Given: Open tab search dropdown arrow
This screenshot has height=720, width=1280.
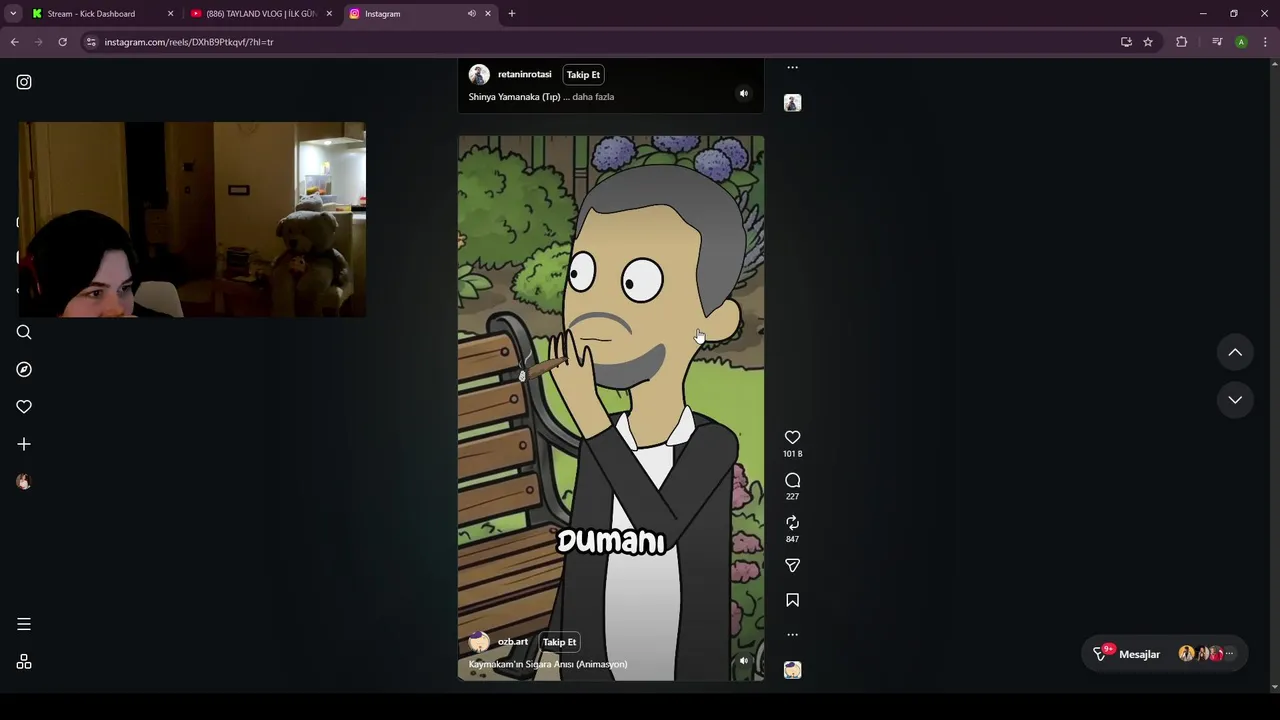Looking at the screenshot, I should tap(13, 14).
